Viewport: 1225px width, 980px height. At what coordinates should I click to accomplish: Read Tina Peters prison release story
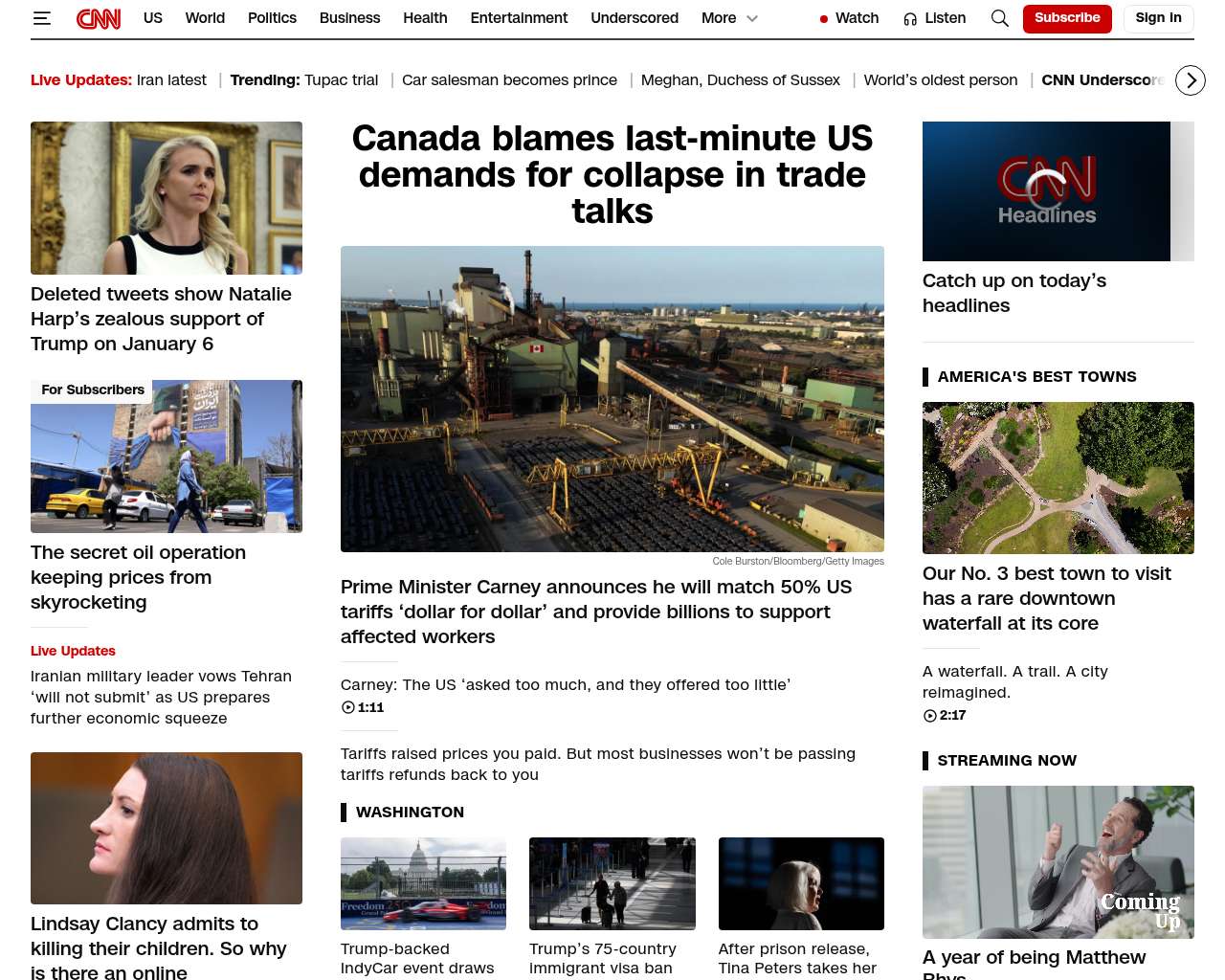click(797, 959)
